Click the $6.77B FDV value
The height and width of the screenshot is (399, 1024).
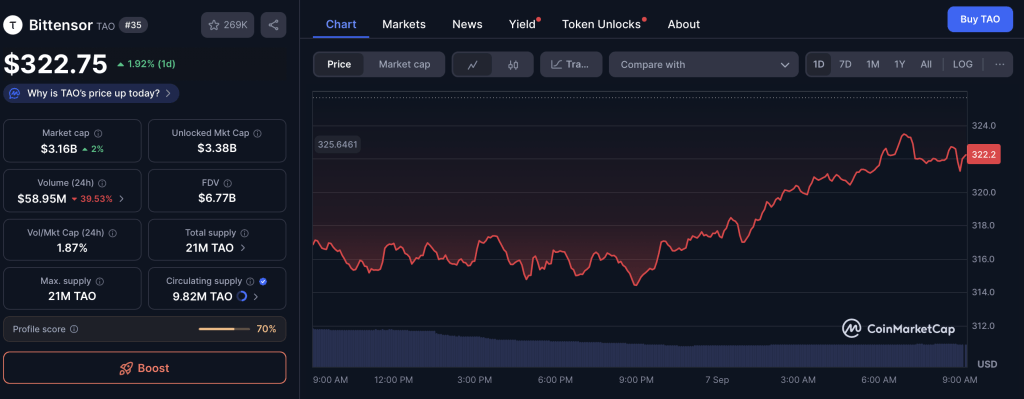coord(217,199)
